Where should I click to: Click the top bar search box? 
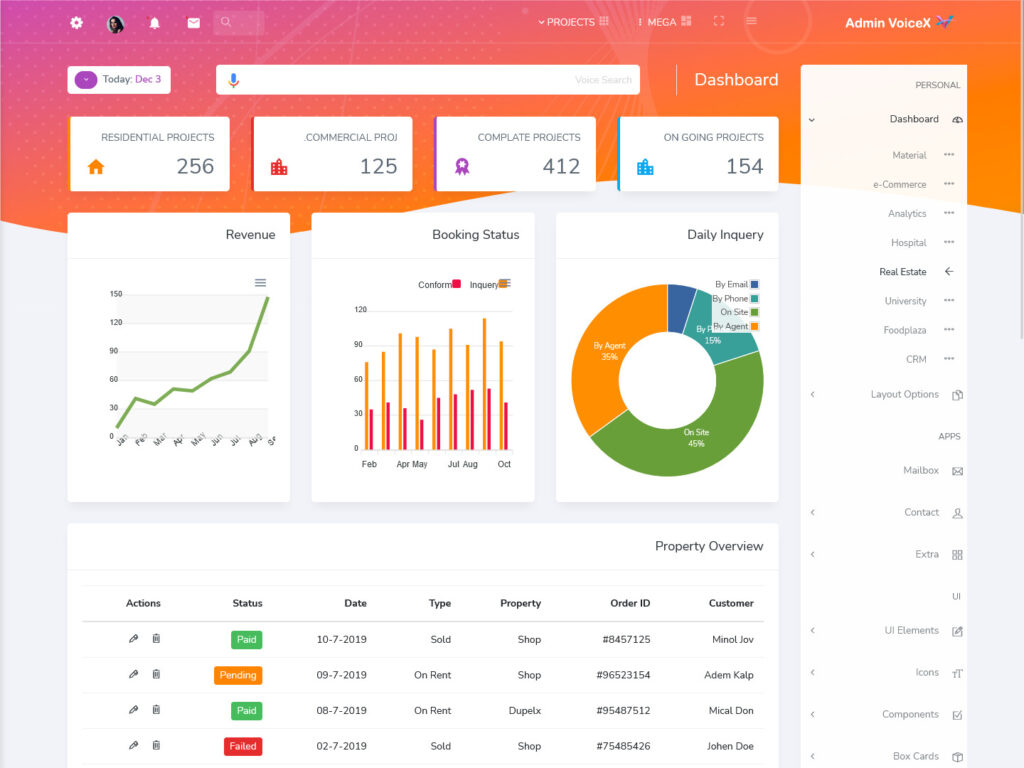239,22
